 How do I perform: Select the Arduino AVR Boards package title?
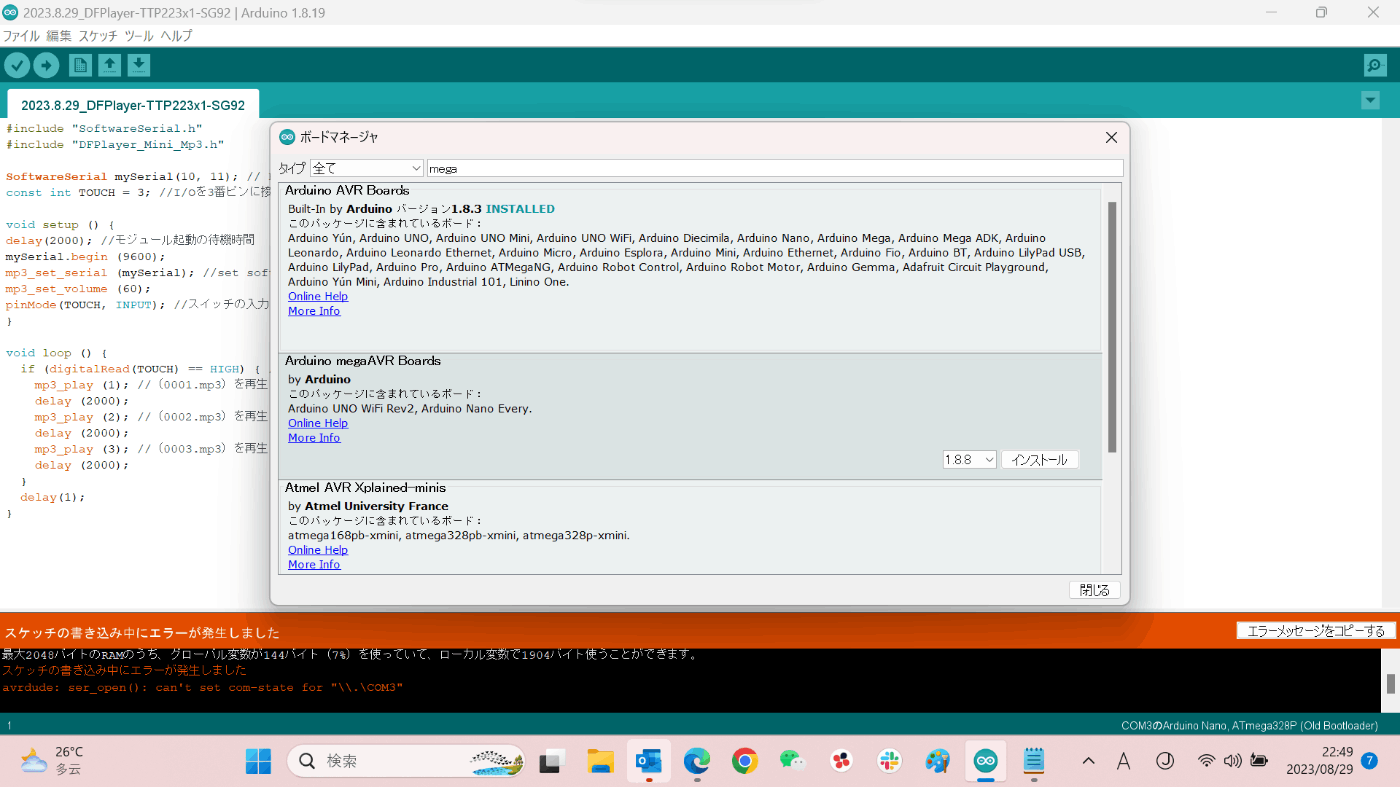[347, 190]
